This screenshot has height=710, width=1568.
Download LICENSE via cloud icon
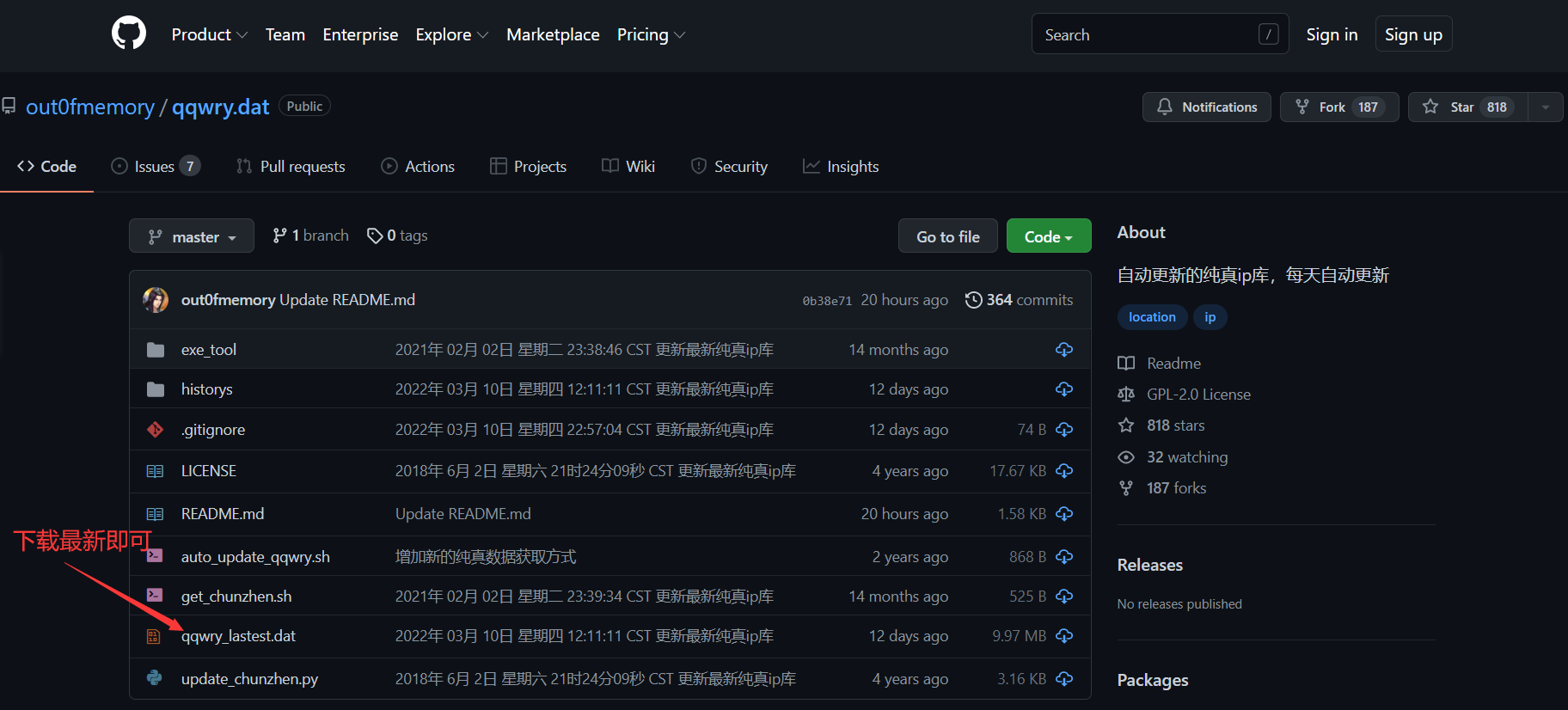pos(1064,471)
